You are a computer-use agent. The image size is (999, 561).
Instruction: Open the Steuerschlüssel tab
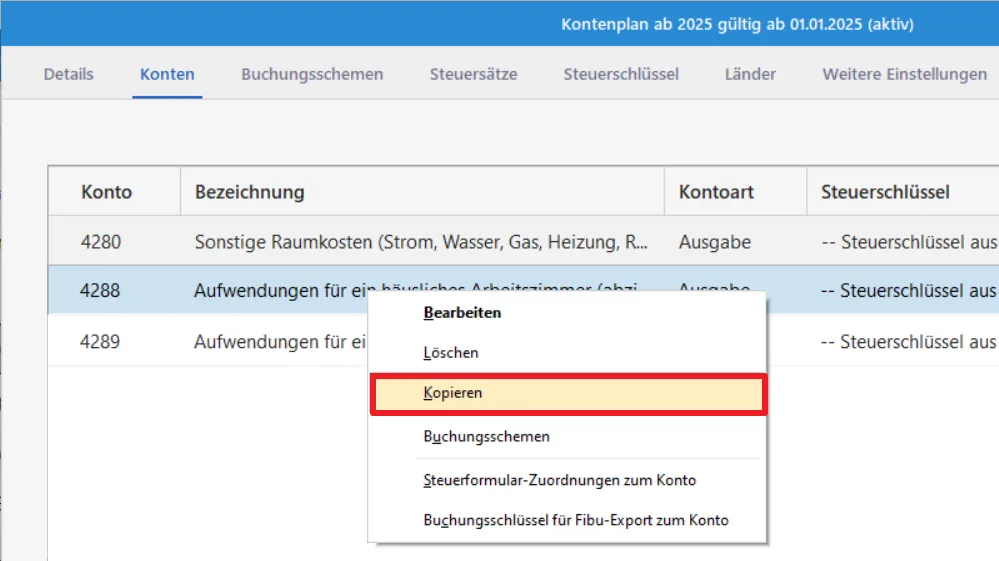click(x=621, y=74)
